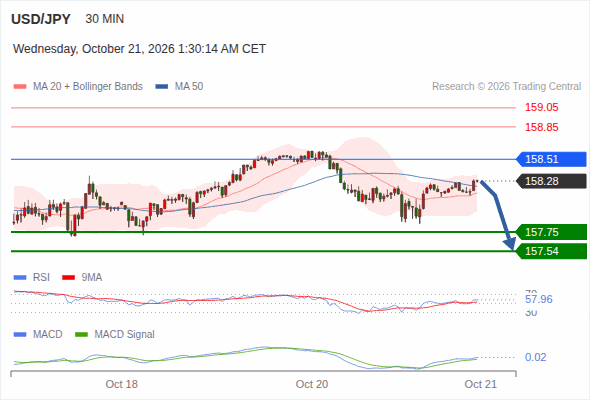Image resolution: width=590 pixels, height=400 pixels.
Task: Click the 159.05 resistance level label
Action: (x=541, y=107)
